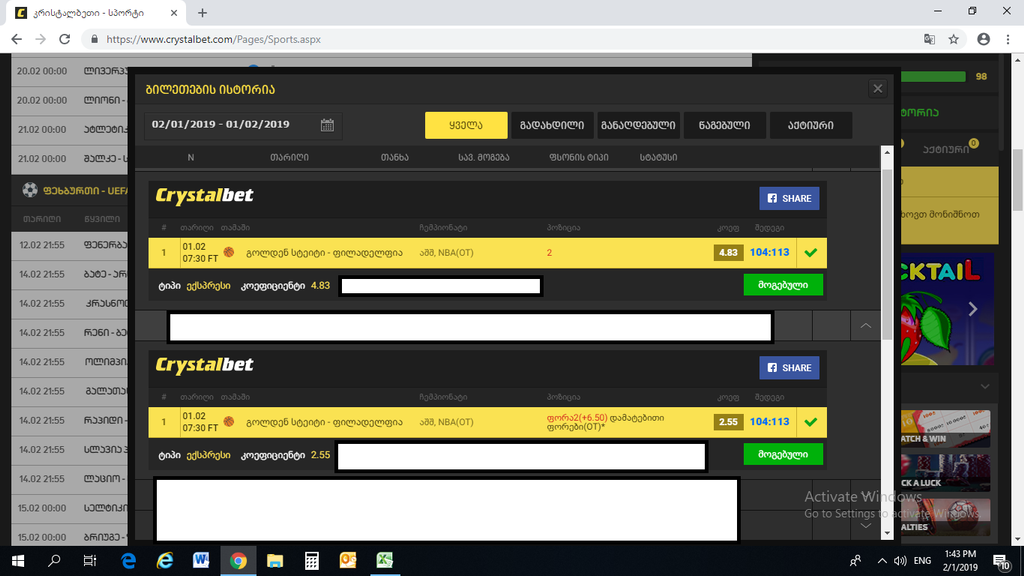
Task: Open taskbar search
Action: [54, 560]
